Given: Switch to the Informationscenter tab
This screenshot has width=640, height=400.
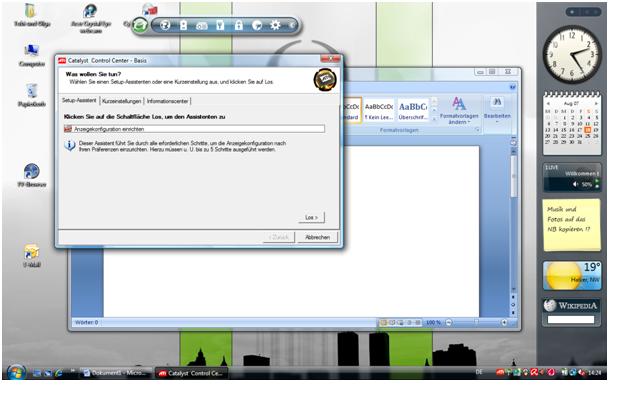Looking at the screenshot, I should (x=167, y=101).
